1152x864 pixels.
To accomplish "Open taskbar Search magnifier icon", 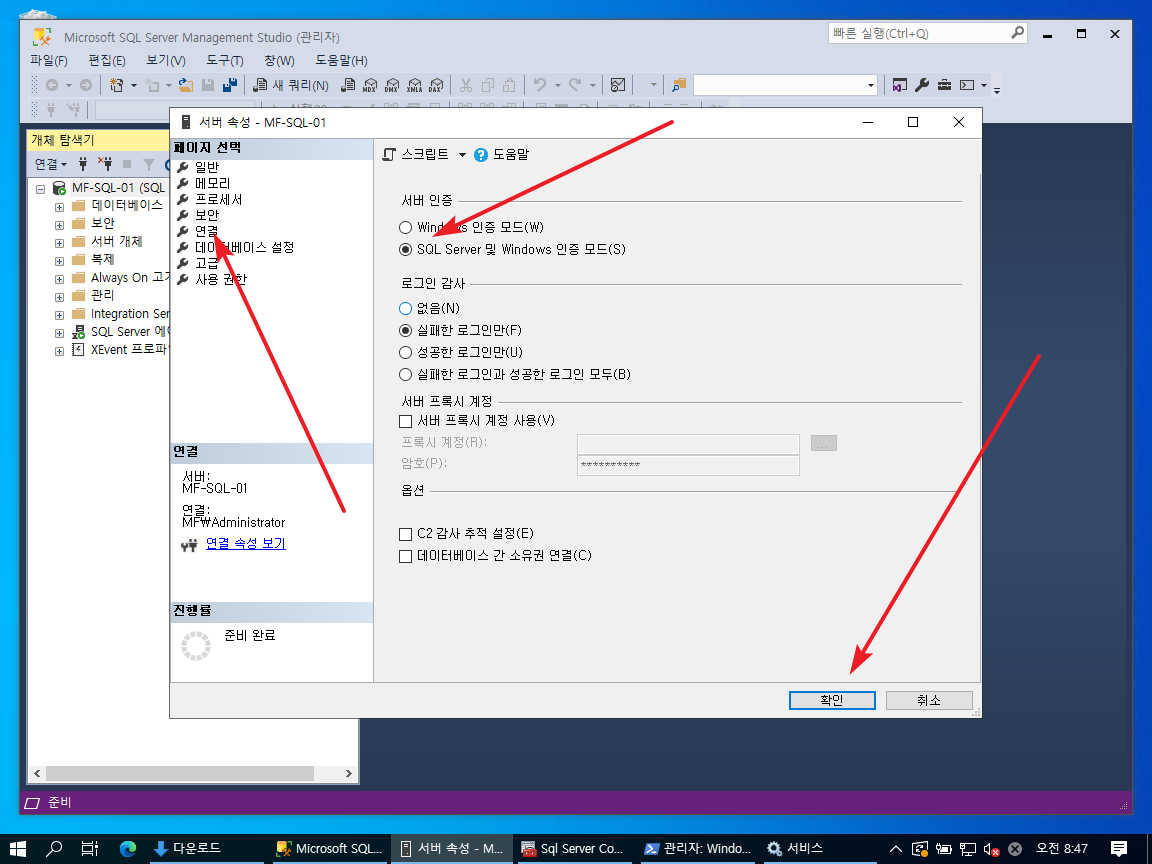I will click(54, 849).
